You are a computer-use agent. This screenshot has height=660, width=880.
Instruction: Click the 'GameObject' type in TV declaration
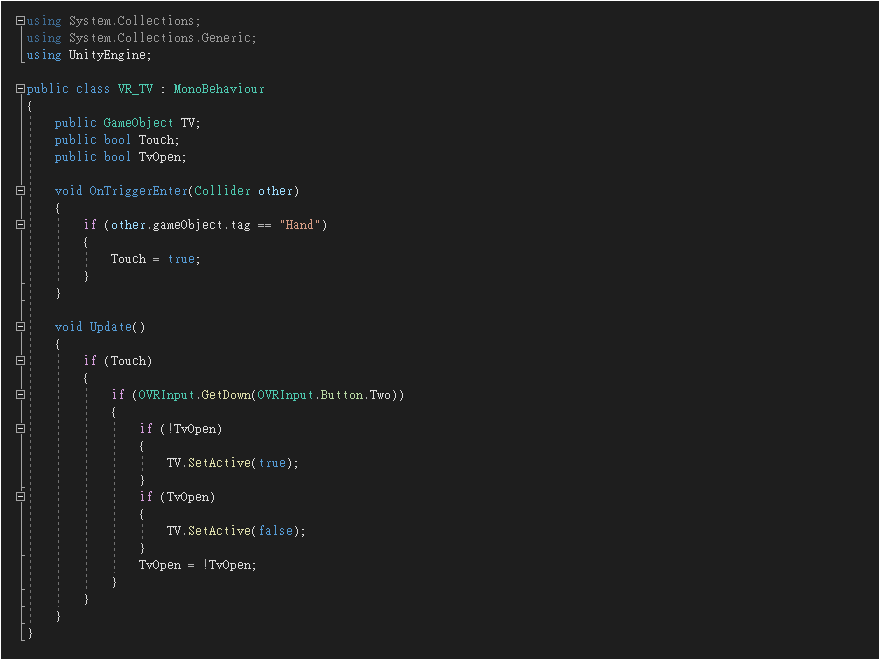click(139, 123)
